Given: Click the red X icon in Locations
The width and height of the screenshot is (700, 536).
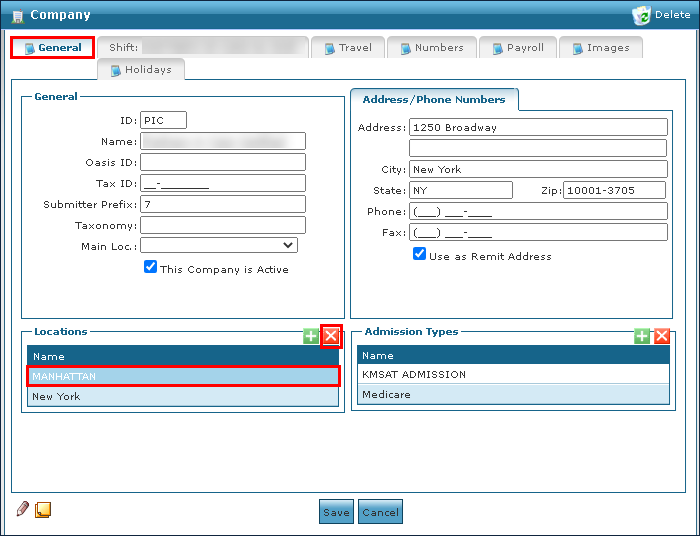Looking at the screenshot, I should point(331,336).
